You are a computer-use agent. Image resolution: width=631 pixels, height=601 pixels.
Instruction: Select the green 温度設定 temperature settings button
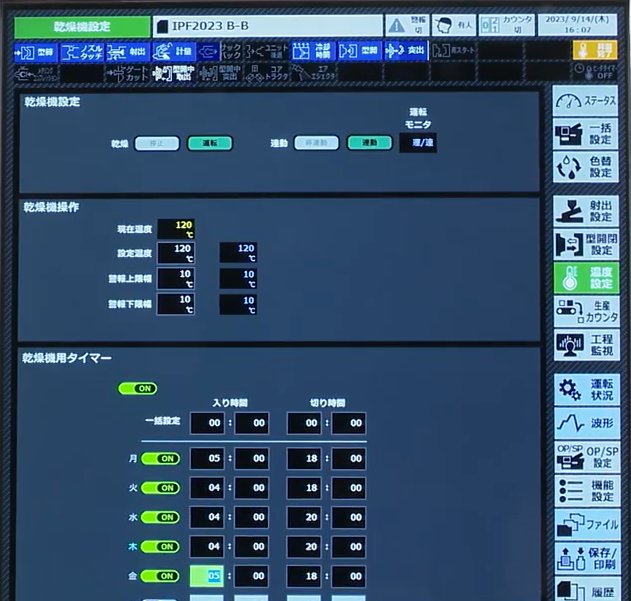(x=586, y=278)
